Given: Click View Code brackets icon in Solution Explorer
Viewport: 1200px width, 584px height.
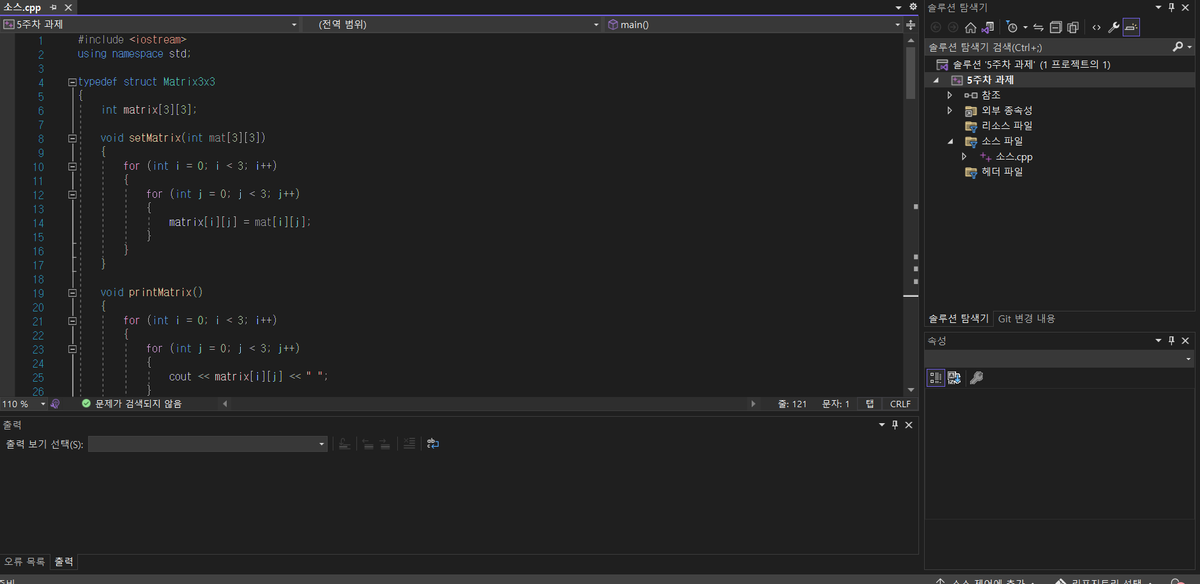Looking at the screenshot, I should 1096,27.
